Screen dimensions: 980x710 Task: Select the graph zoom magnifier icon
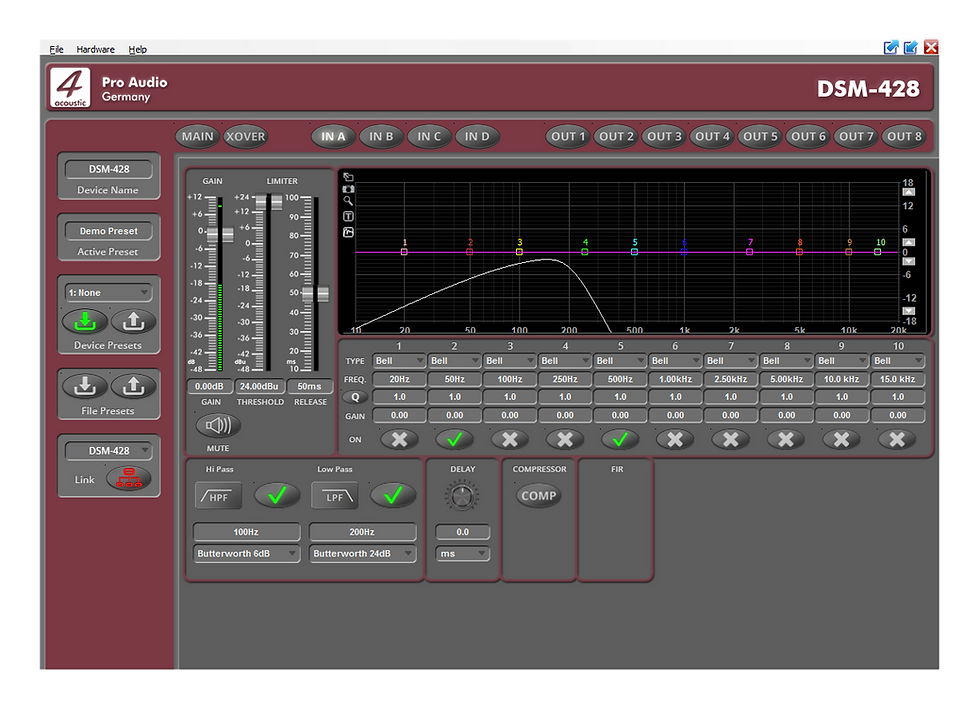tap(348, 201)
